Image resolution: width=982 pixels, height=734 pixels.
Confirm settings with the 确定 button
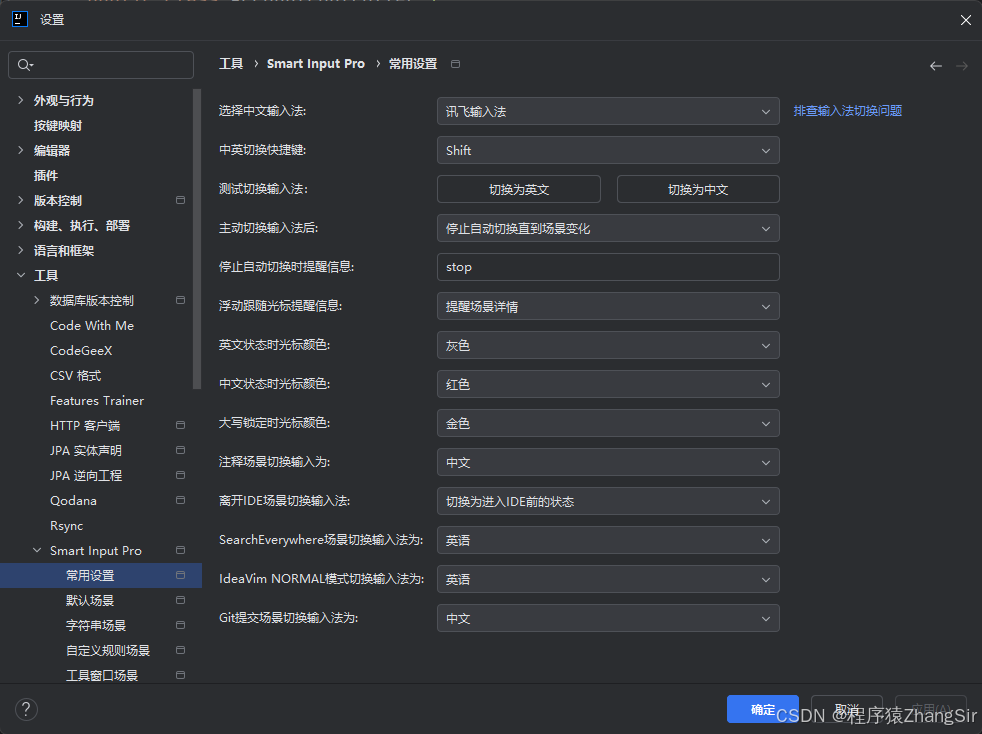point(762,709)
